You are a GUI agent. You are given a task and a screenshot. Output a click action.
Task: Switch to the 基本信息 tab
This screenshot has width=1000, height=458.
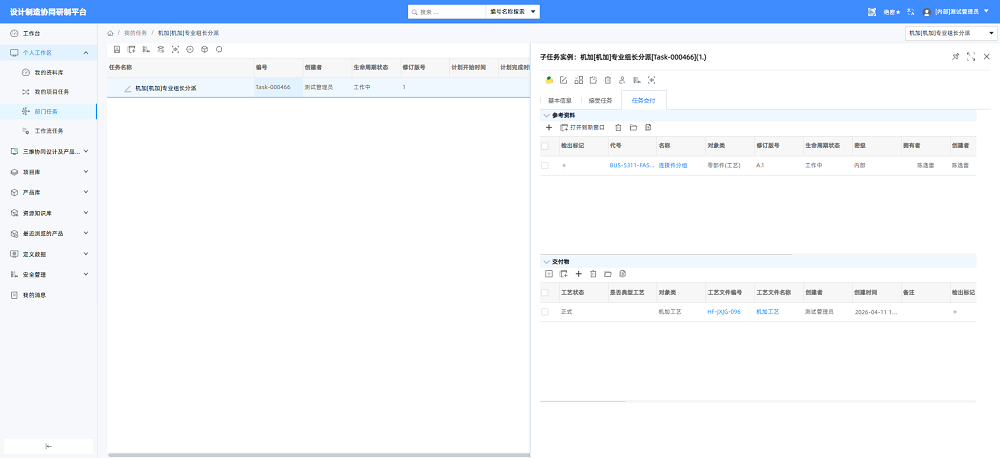pos(560,100)
